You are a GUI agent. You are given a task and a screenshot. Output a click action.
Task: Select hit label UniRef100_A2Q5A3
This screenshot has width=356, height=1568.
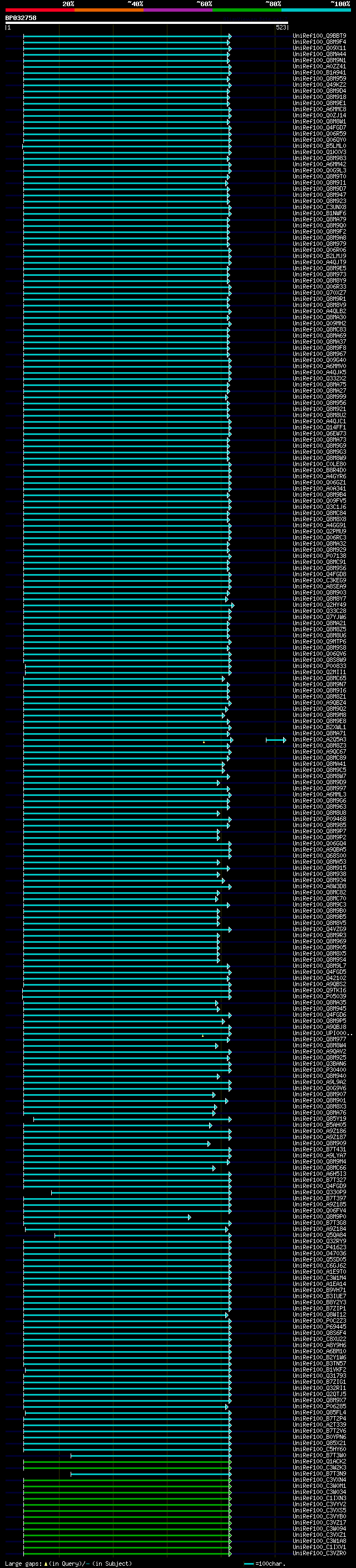(x=319, y=740)
